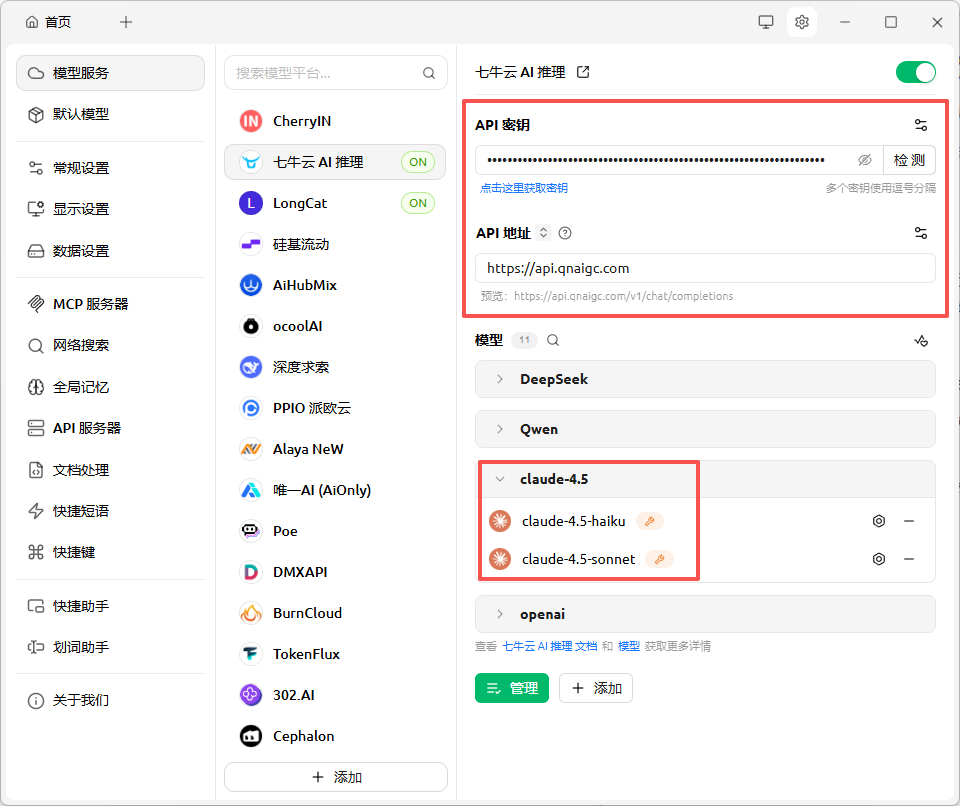
Task: Collapse the claude-4.5 model group
Action: pos(500,479)
